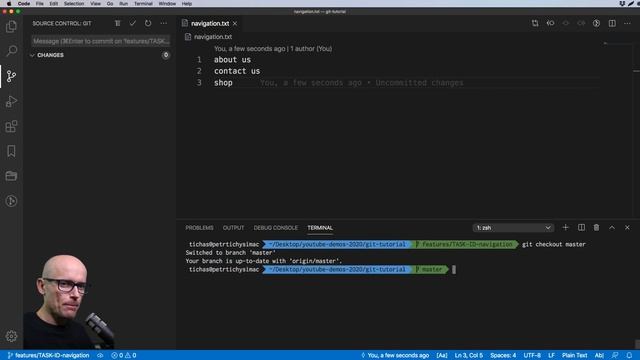This screenshot has width=640, height=360.
Task: Open the Code application menu
Action: coord(24,3)
